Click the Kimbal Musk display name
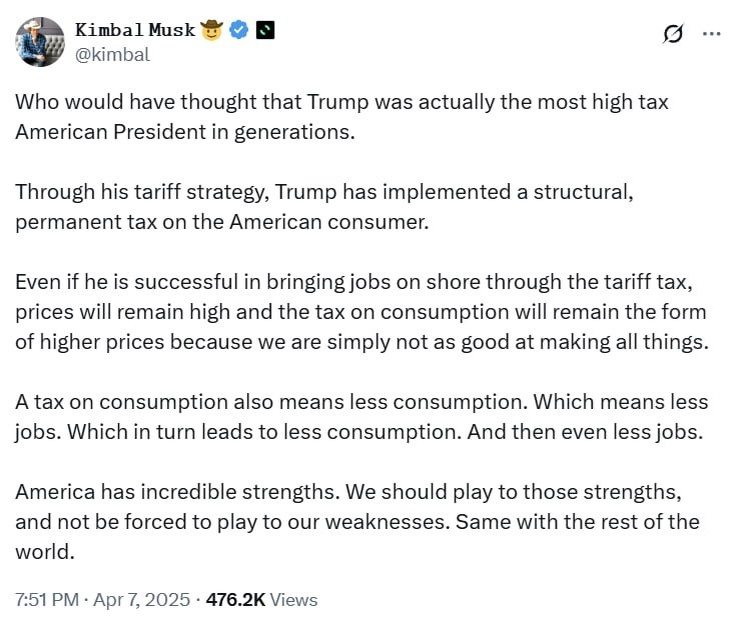The image size is (738, 631). pyautogui.click(x=134, y=30)
